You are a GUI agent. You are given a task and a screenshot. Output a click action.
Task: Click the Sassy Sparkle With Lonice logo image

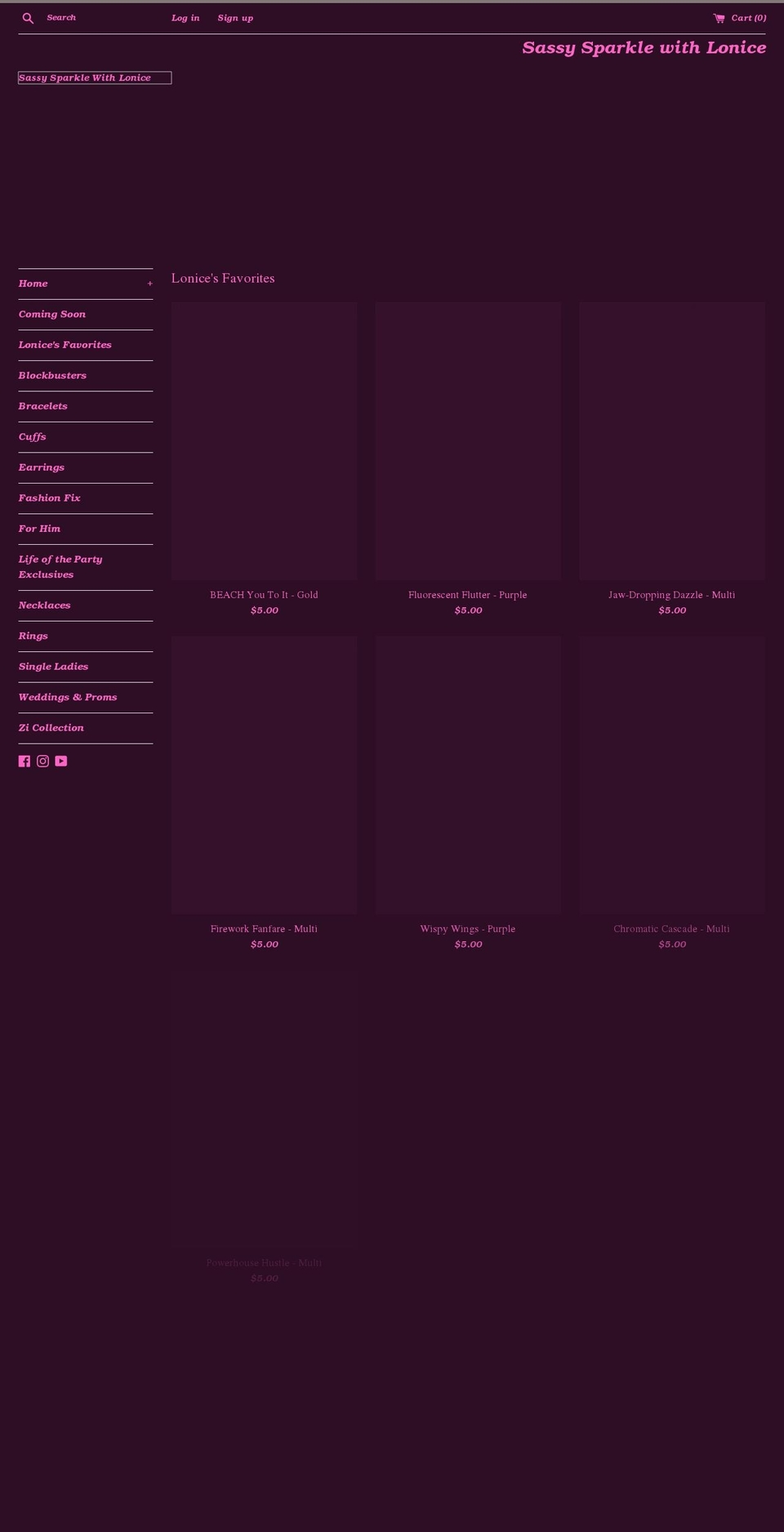click(95, 78)
